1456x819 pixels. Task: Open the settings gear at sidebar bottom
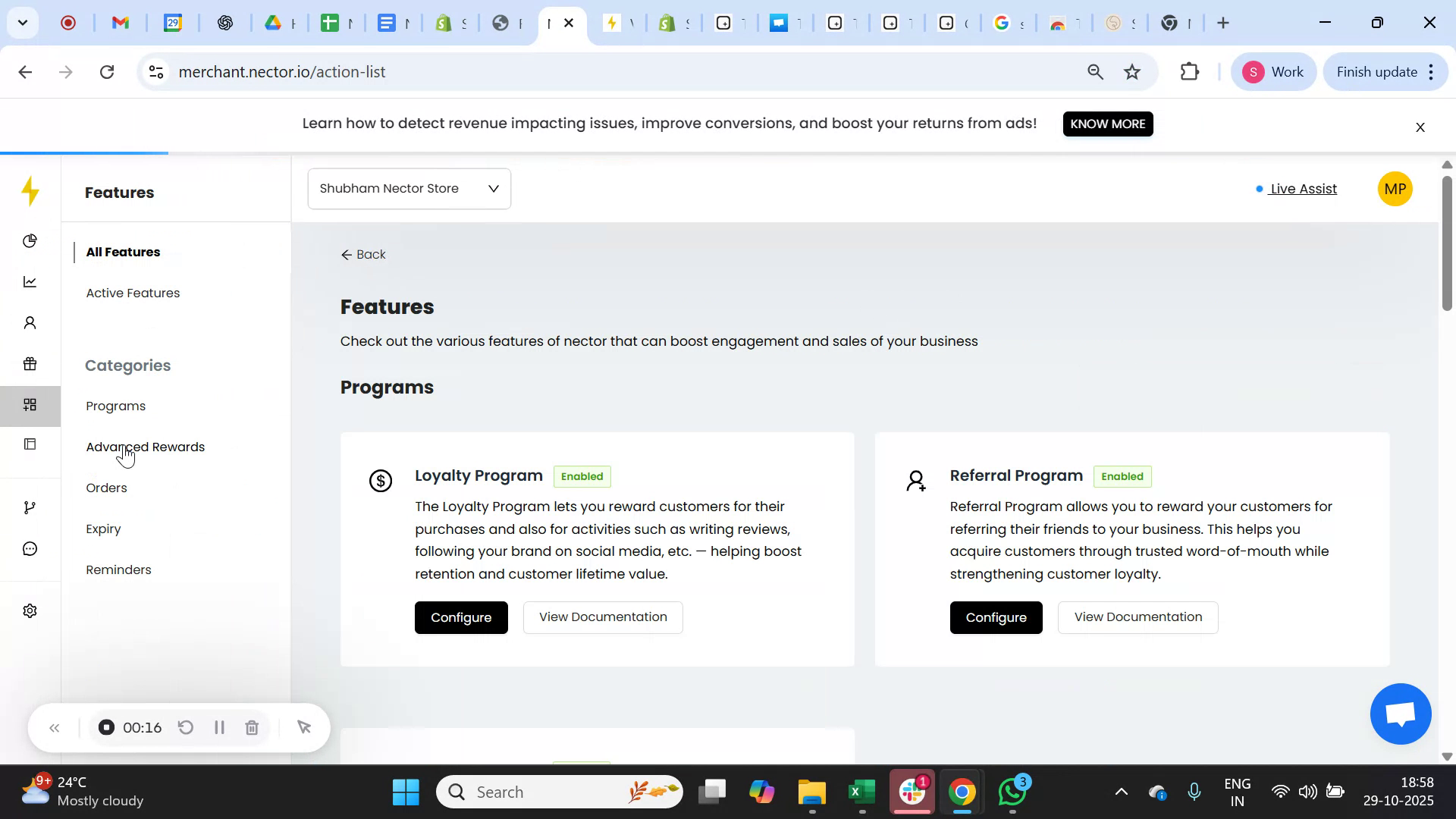pyautogui.click(x=30, y=610)
